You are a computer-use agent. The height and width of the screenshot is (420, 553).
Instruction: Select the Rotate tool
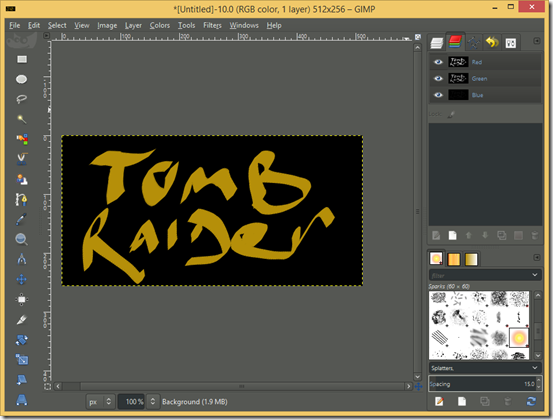pos(22,340)
